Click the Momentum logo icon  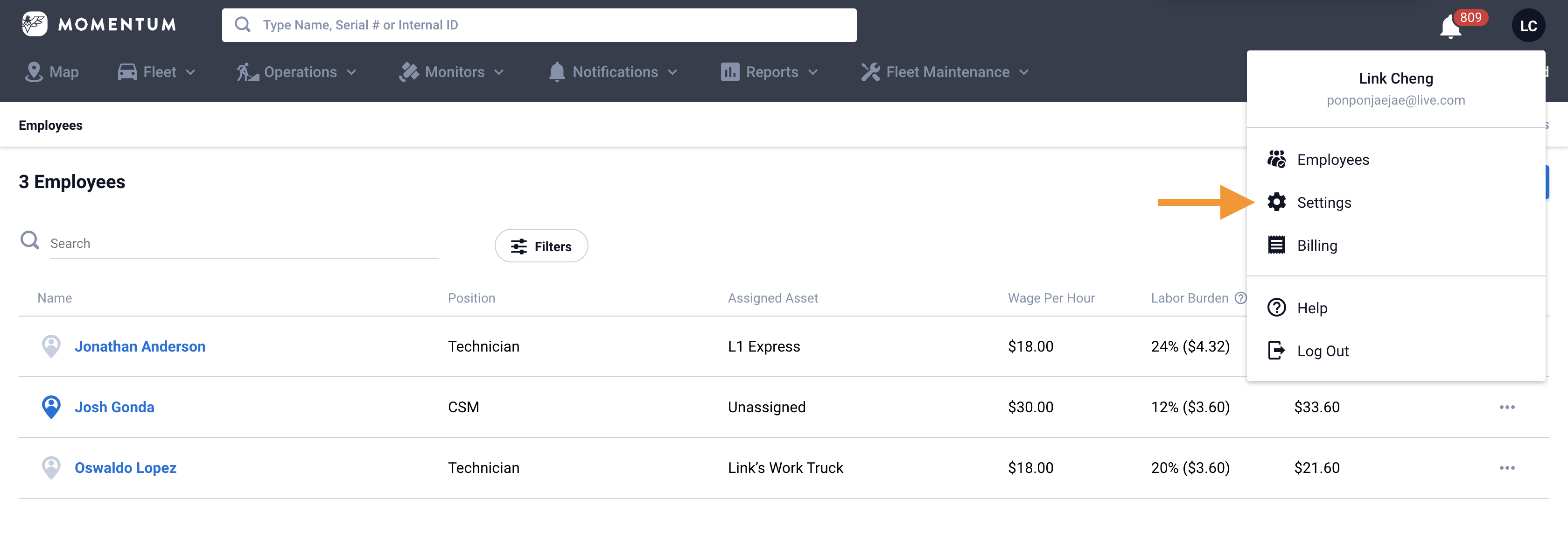[34, 24]
